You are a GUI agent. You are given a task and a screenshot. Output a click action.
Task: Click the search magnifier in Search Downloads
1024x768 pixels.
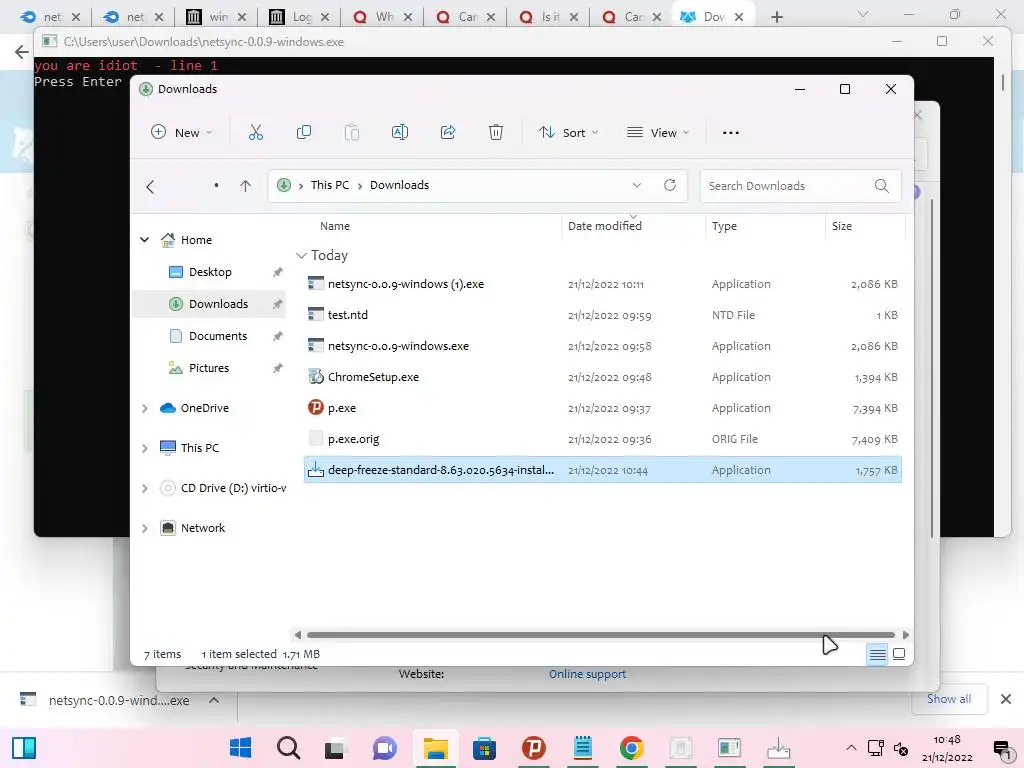pos(882,185)
